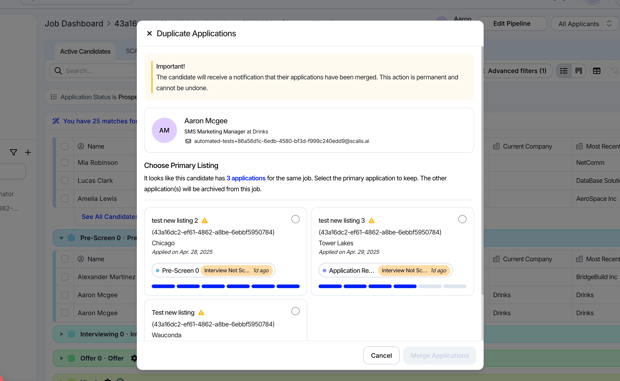Screen dimensions: 620x381
Task: Open Advanced filters (1)
Action: [516, 71]
